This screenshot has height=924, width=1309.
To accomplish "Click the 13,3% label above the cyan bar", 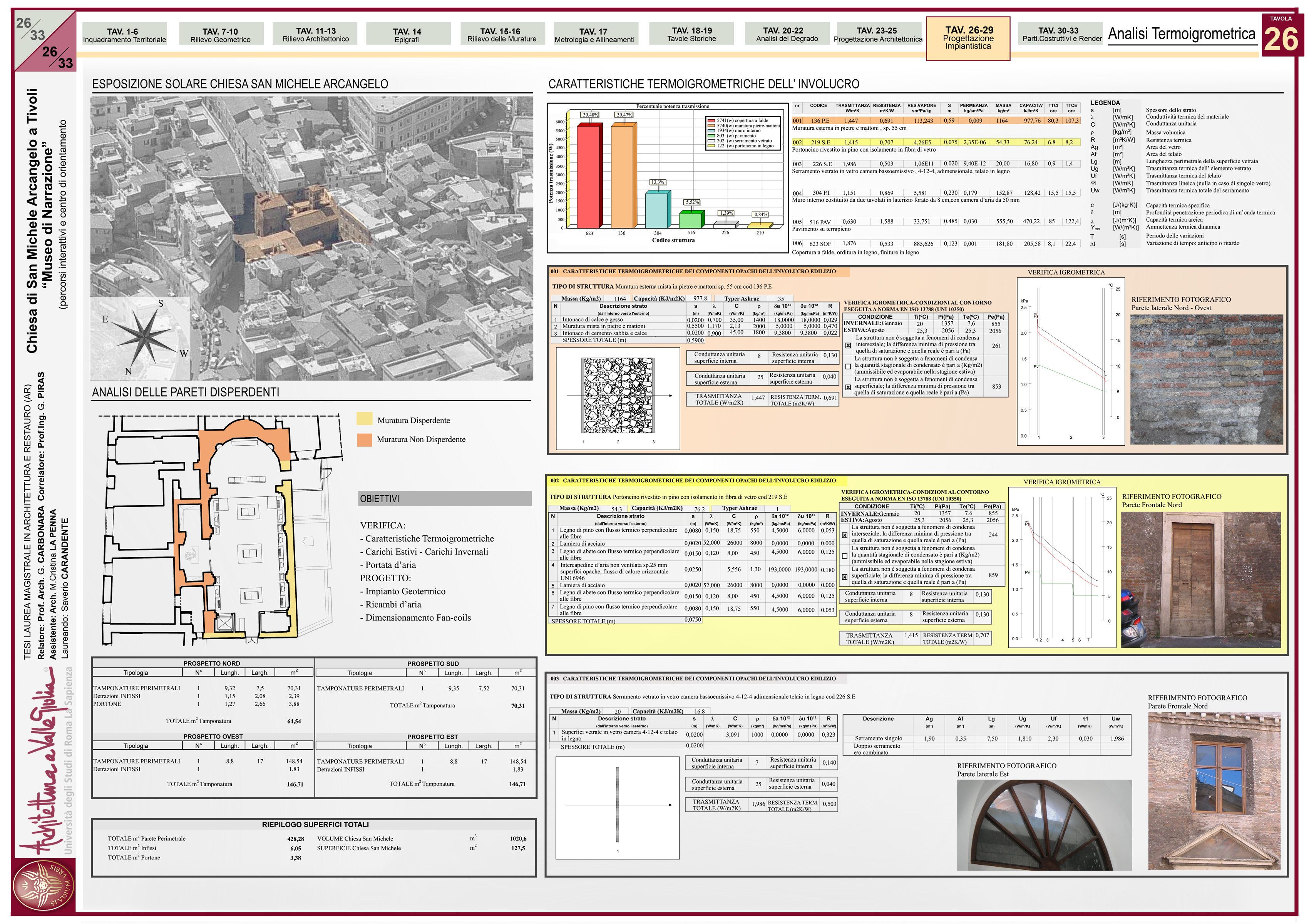I will (x=657, y=182).
